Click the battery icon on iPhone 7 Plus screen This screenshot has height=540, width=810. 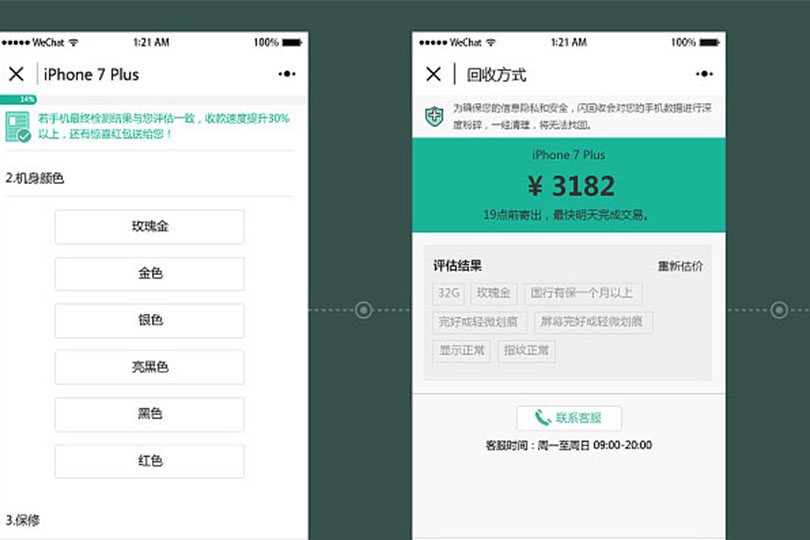tap(292, 42)
